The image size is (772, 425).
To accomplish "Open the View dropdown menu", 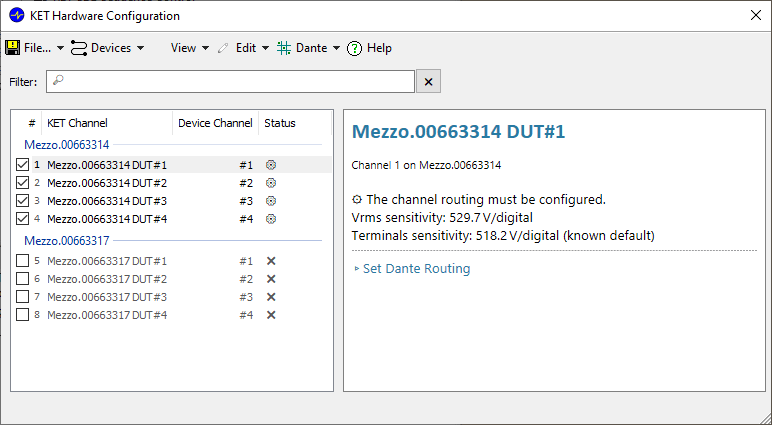I will pos(190,48).
